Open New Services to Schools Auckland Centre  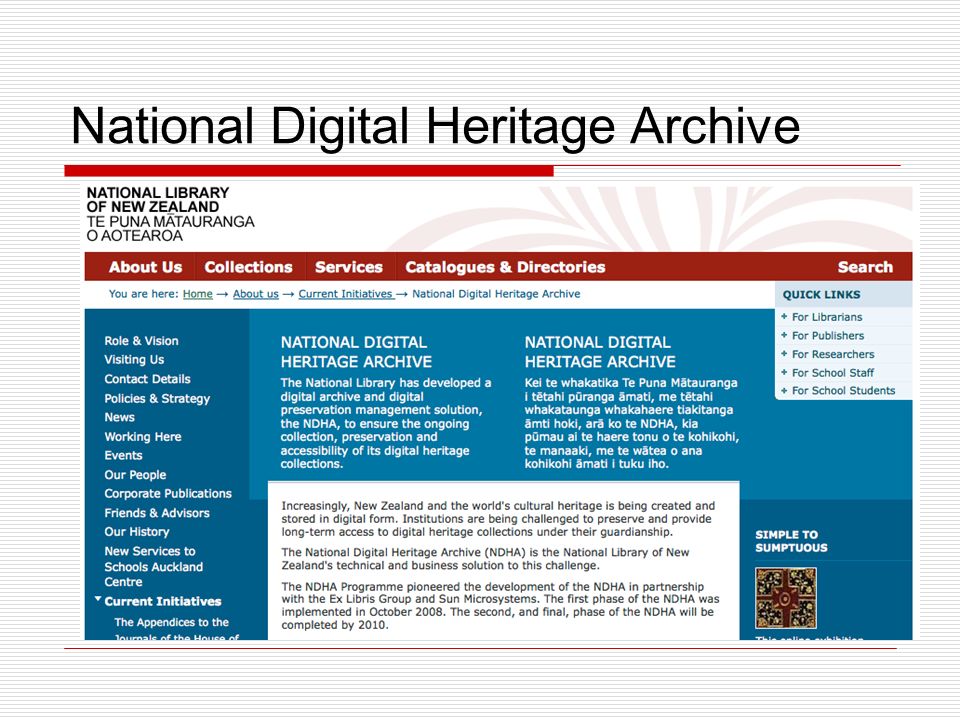[x=154, y=566]
